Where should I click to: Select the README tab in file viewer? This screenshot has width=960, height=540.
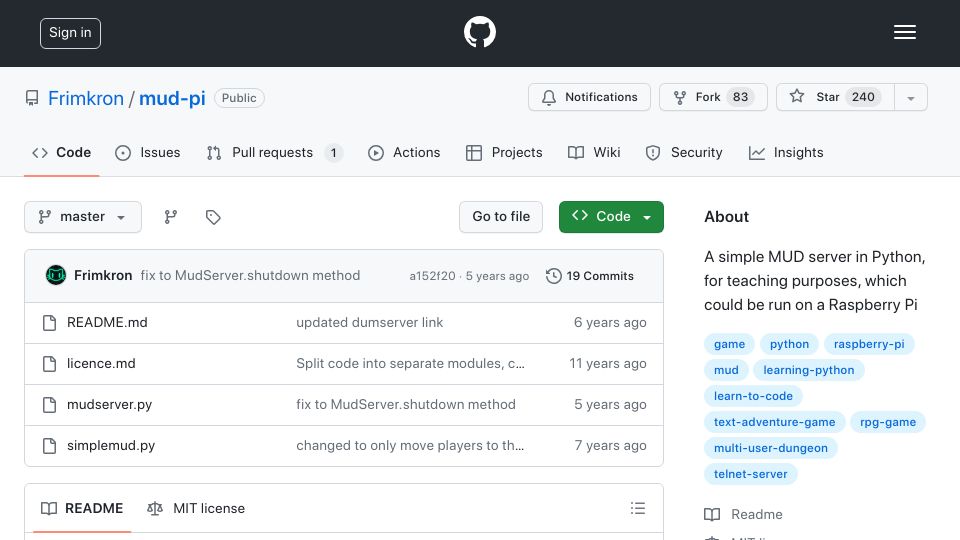point(82,508)
